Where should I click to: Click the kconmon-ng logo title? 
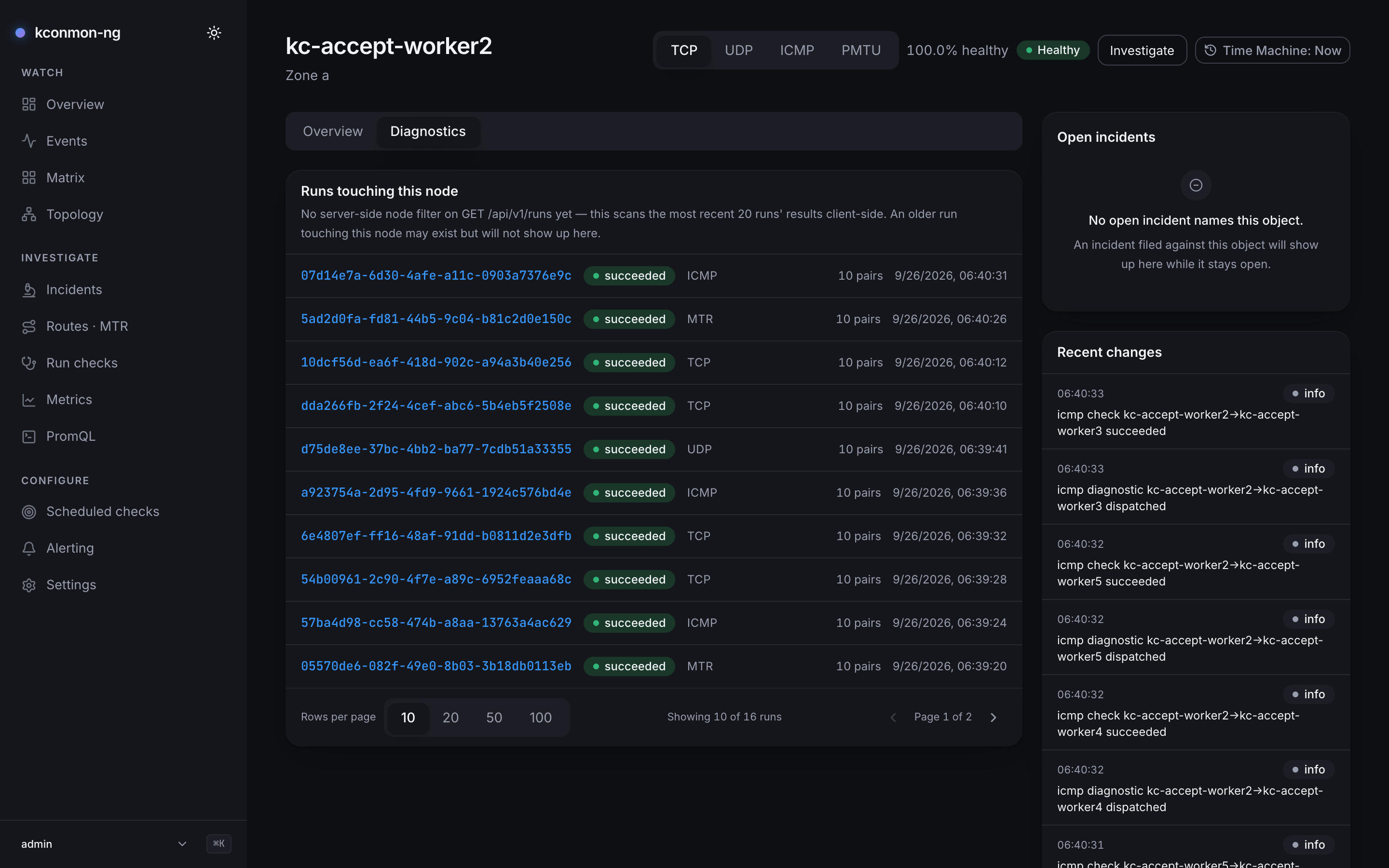coord(78,33)
